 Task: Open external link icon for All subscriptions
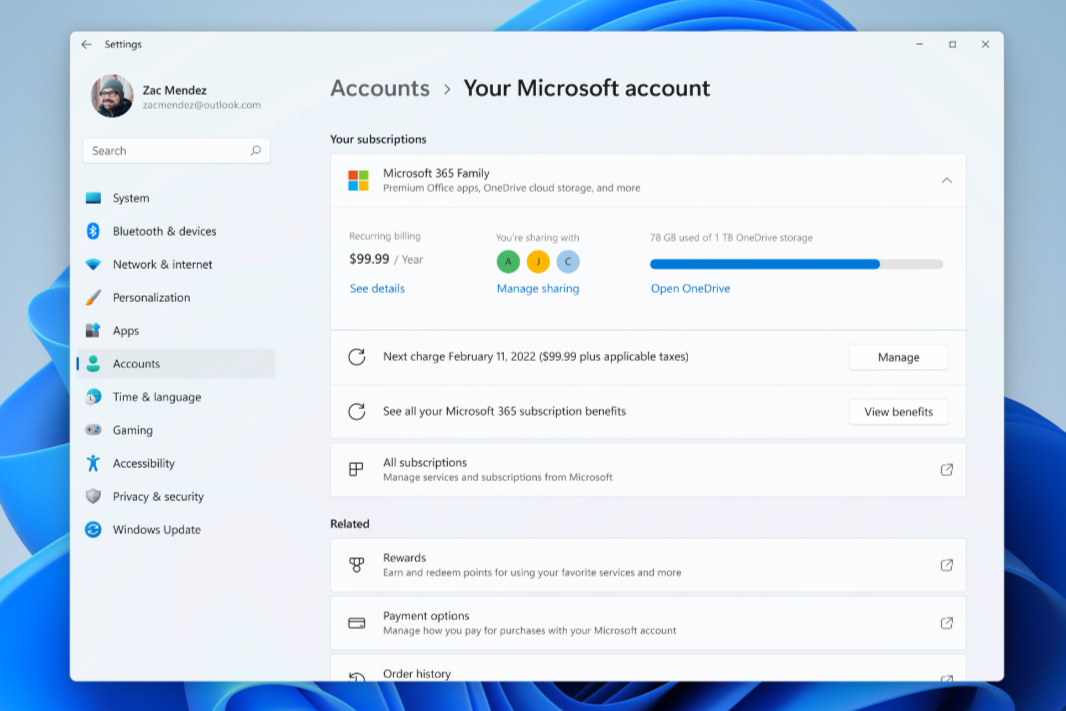point(946,470)
